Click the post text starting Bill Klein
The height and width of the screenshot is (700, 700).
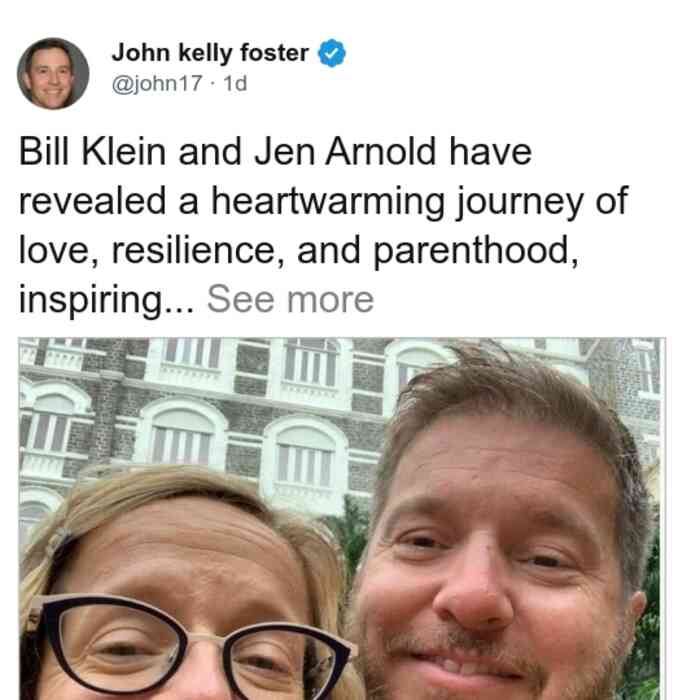(x=323, y=225)
